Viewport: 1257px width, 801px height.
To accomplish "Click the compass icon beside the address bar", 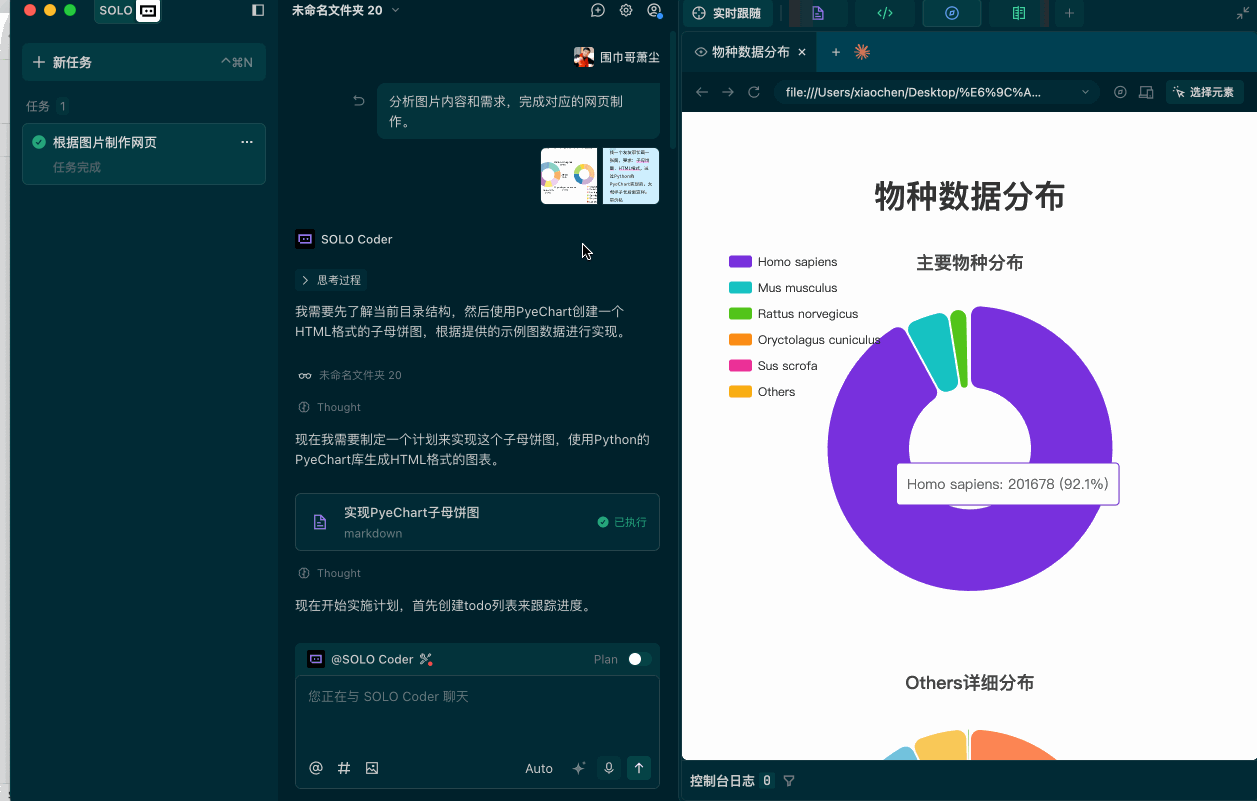I will pos(1120,92).
